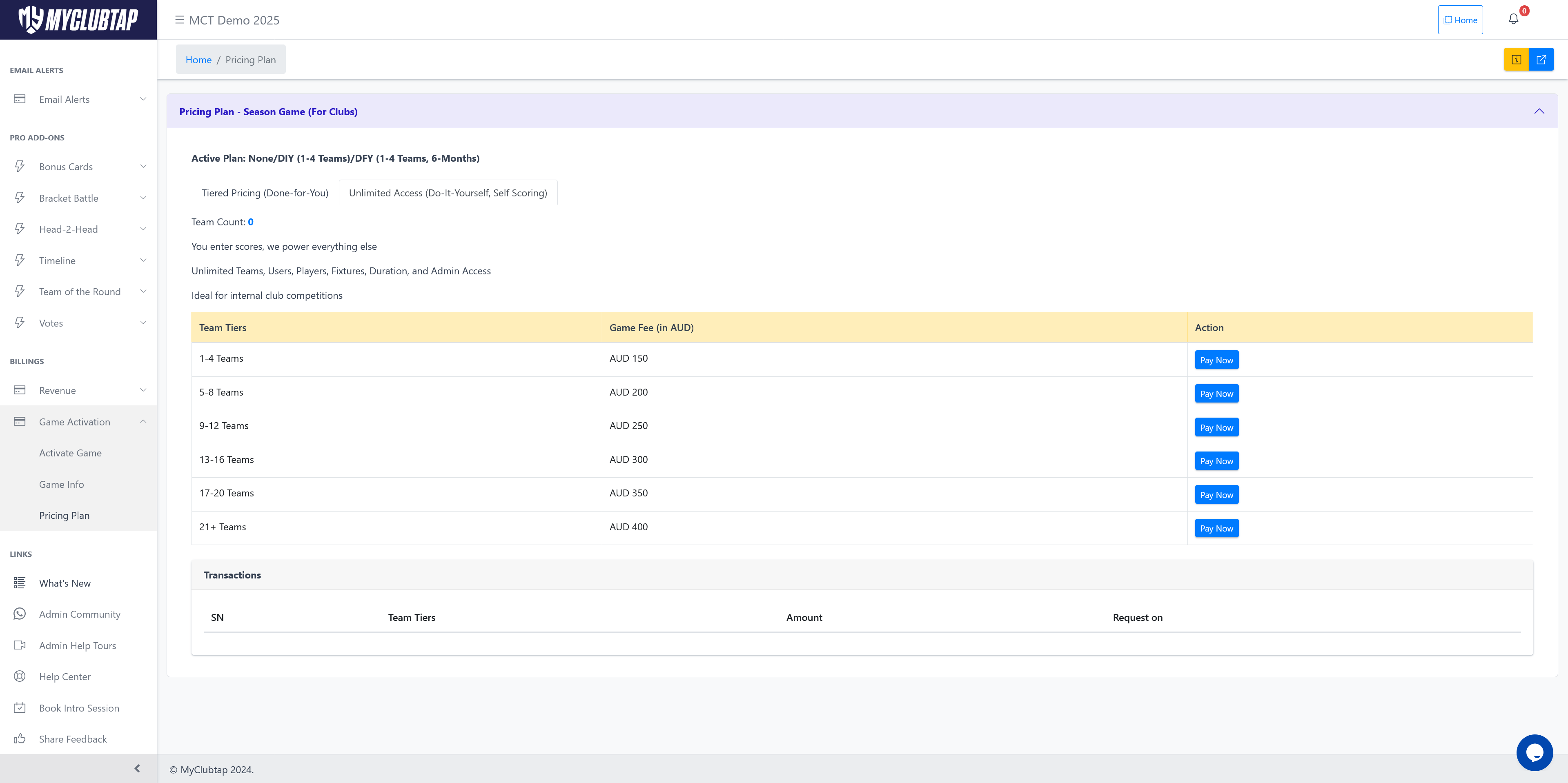Collapse the Pricing Plan panel chevron

point(1539,111)
